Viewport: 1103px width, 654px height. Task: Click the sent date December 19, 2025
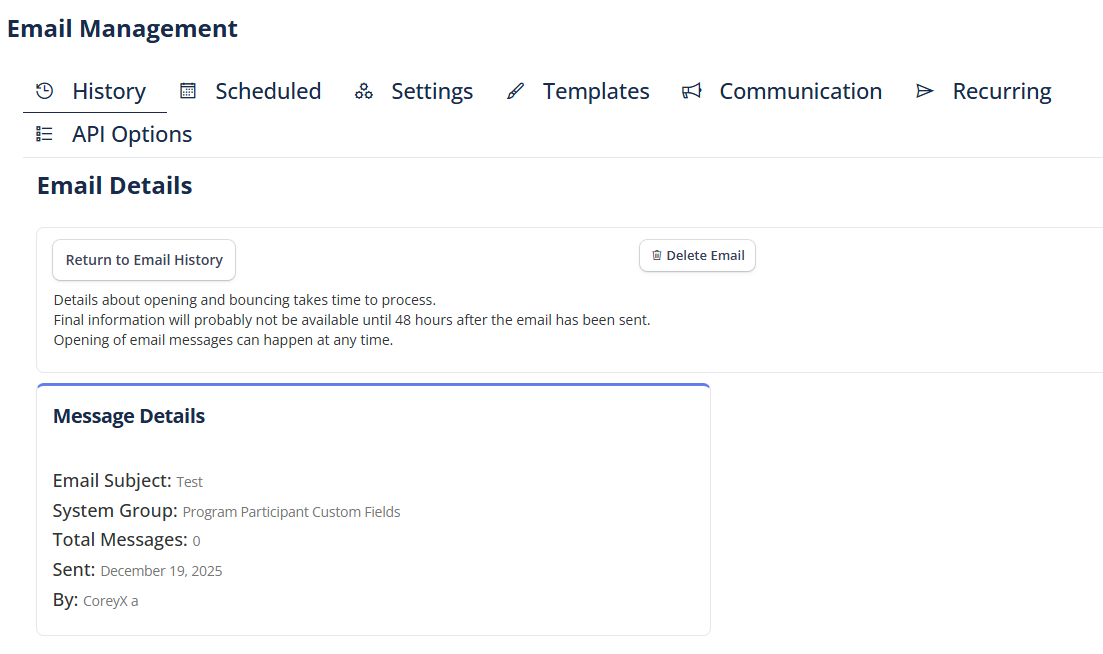(161, 571)
